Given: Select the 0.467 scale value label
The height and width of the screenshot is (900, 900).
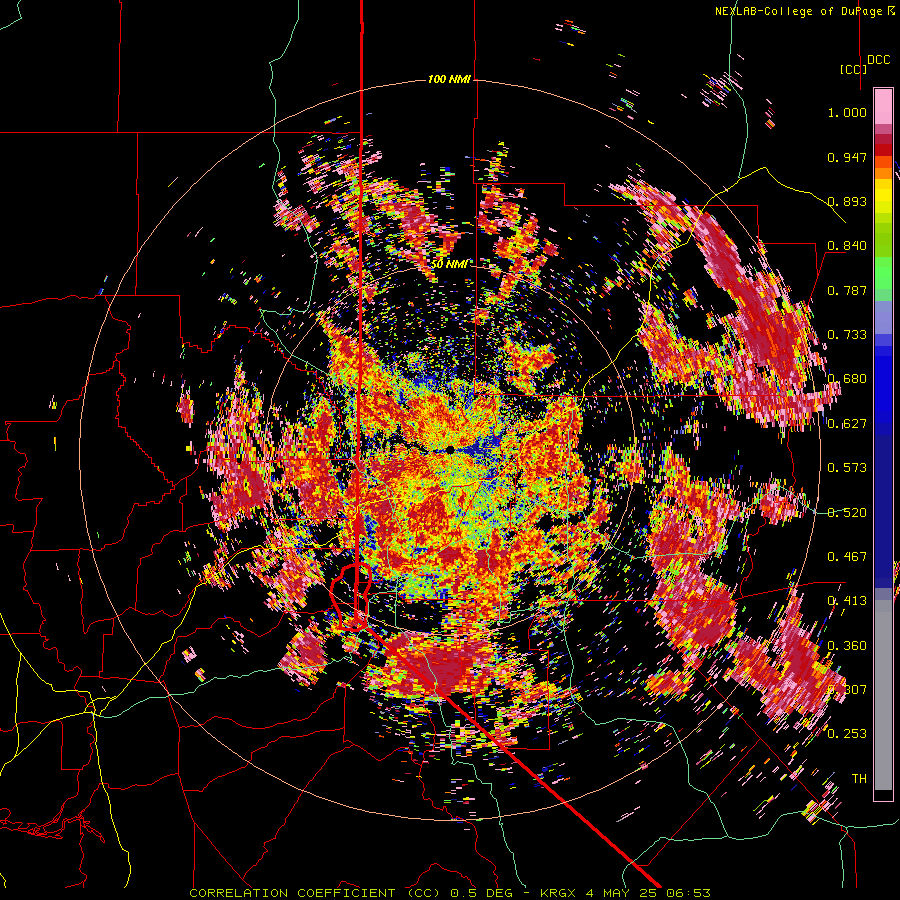Looking at the screenshot, I should (x=847, y=556).
